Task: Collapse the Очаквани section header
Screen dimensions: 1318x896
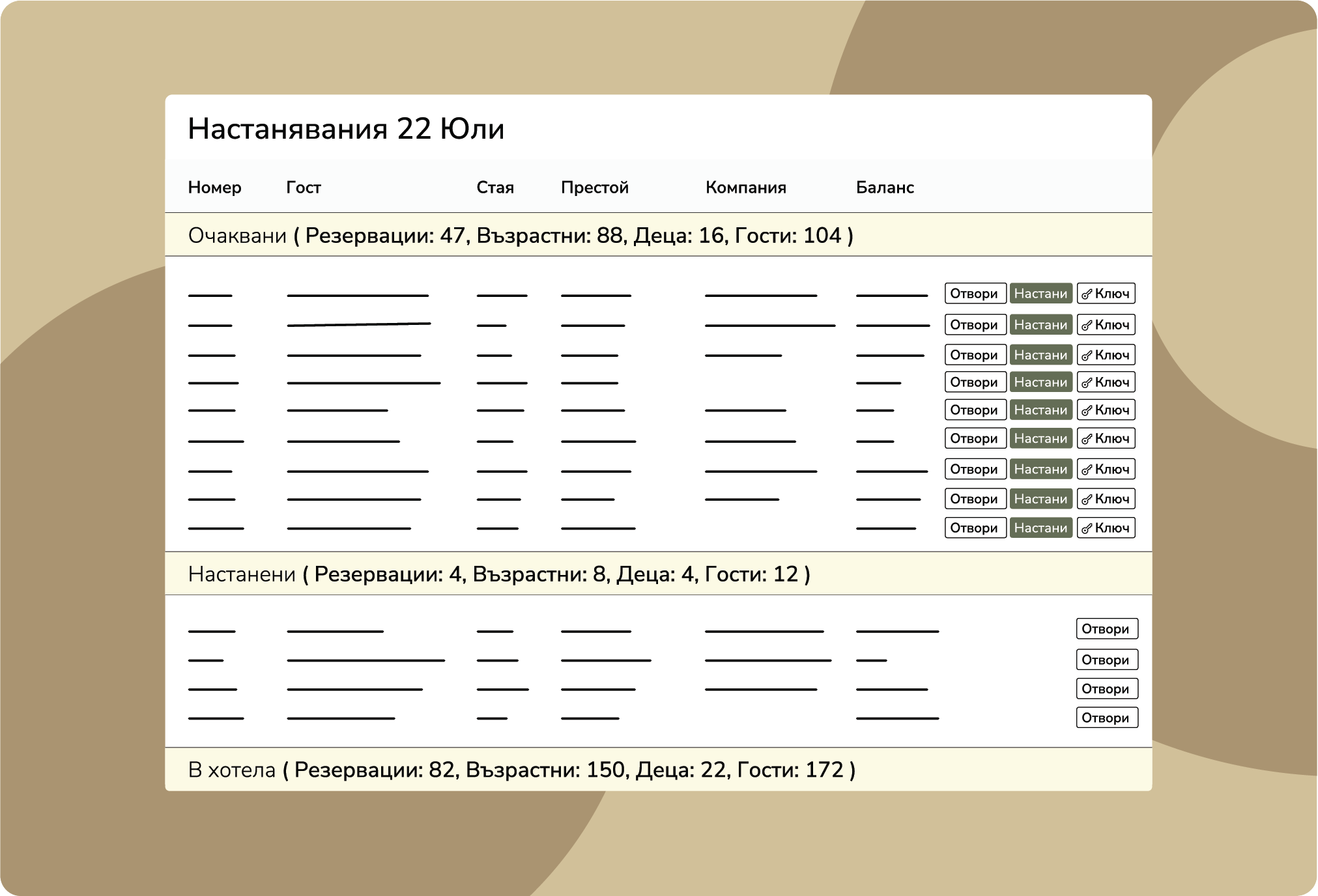Action: pyautogui.click(x=237, y=235)
